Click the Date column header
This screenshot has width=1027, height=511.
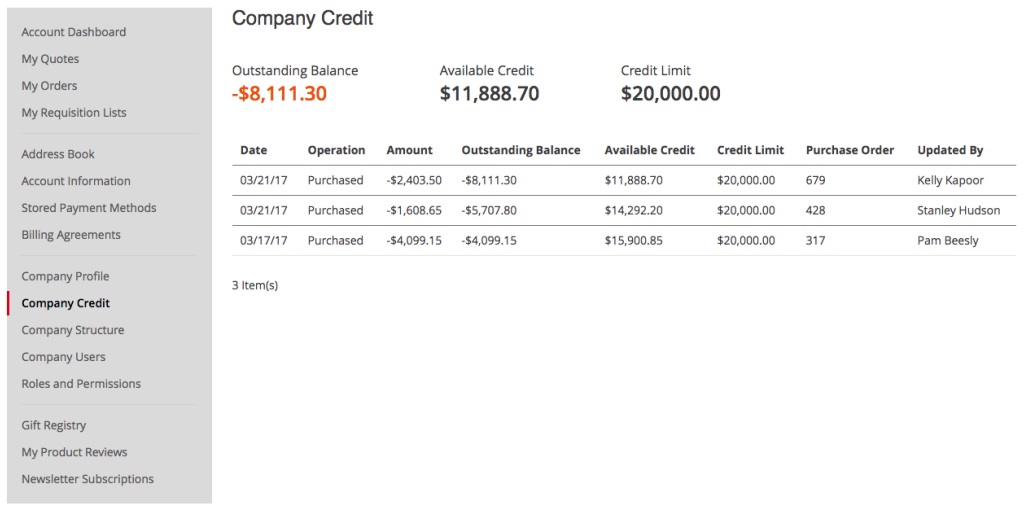coord(253,150)
